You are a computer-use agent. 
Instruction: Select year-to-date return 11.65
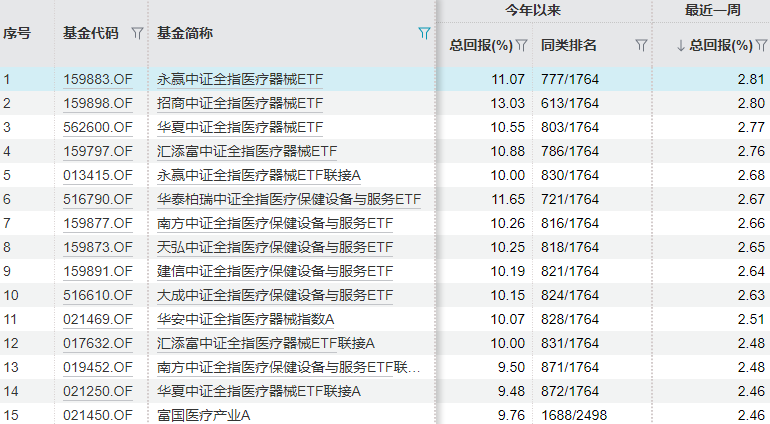point(508,199)
